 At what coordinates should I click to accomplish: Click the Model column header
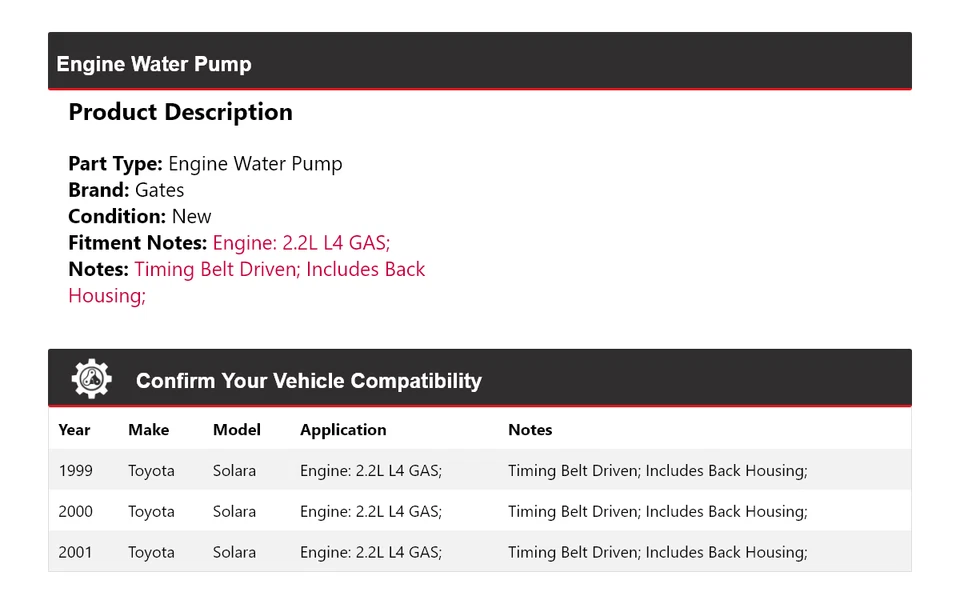point(236,430)
